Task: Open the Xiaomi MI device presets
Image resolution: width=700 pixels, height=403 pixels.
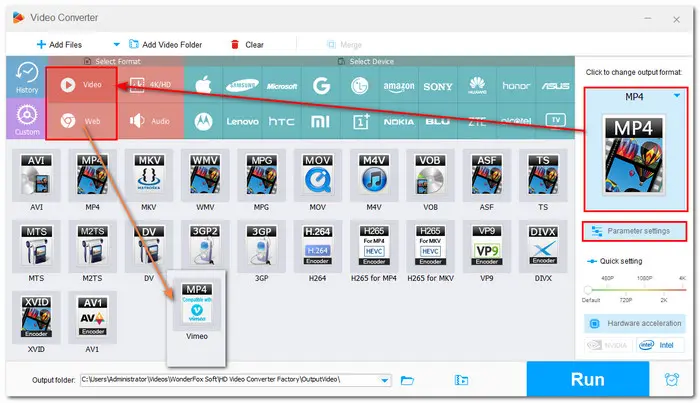Action: tap(320, 121)
